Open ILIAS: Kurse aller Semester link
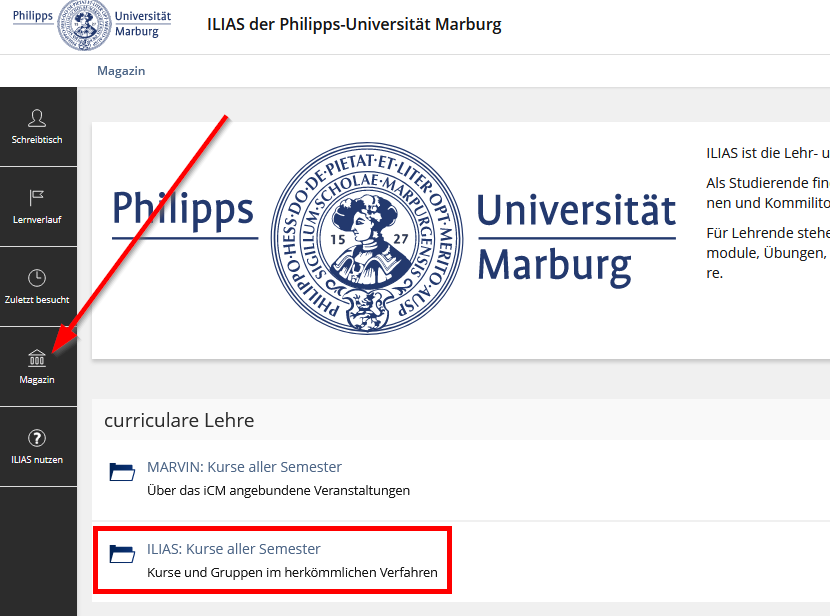830x616 pixels. [233, 549]
